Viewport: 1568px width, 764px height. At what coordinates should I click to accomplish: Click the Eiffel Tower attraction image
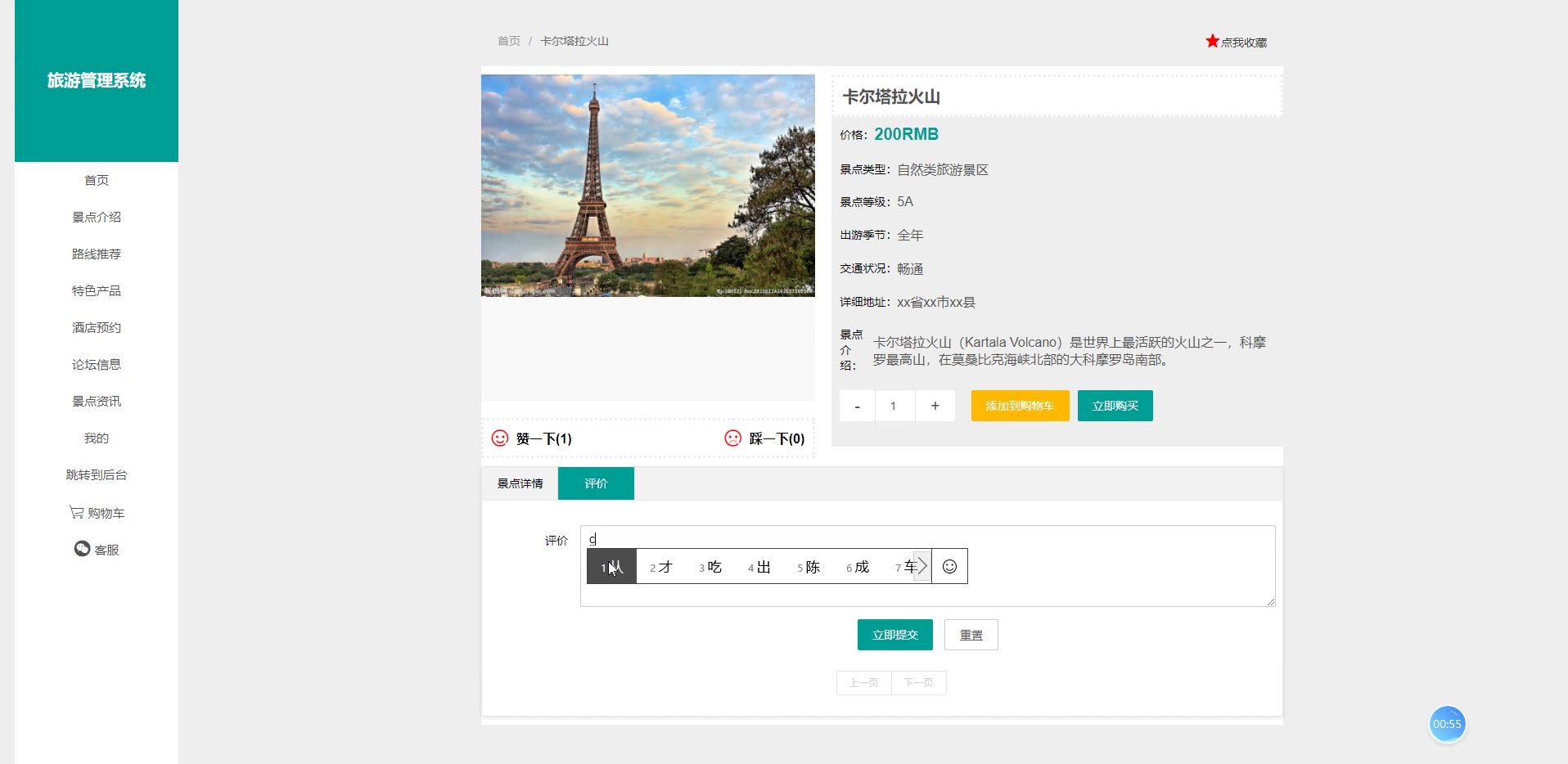(647, 186)
